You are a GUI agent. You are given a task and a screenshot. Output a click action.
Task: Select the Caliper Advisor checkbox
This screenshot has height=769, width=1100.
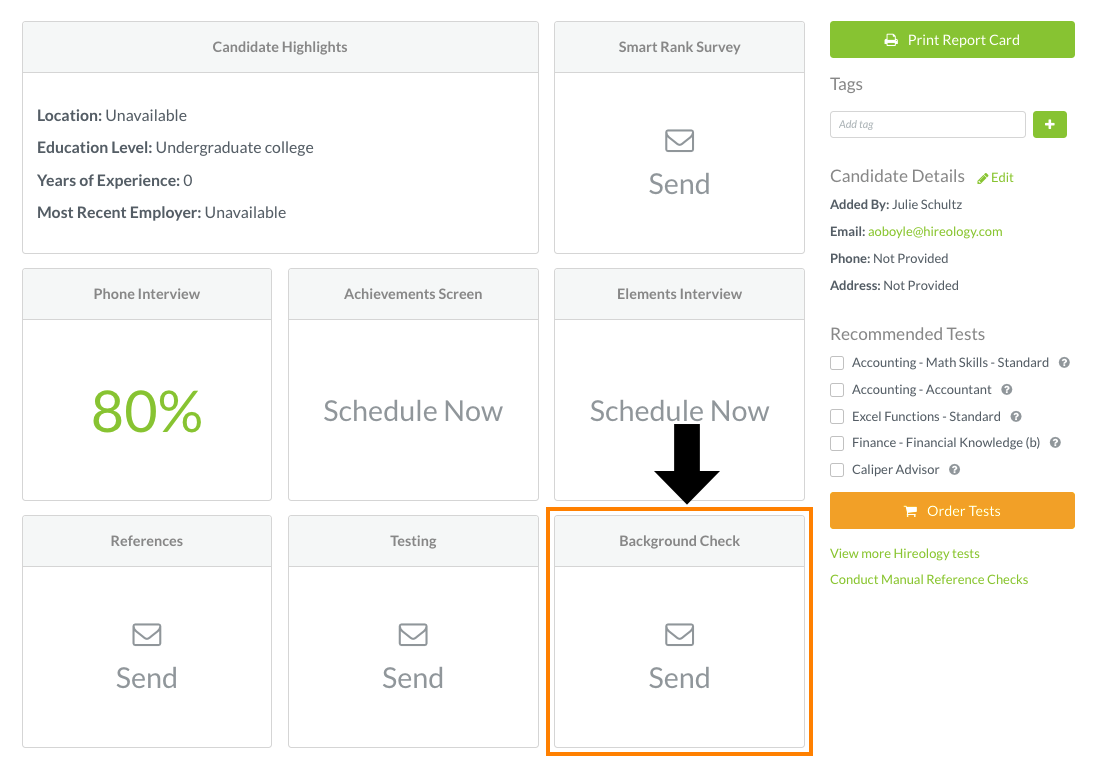coord(837,469)
